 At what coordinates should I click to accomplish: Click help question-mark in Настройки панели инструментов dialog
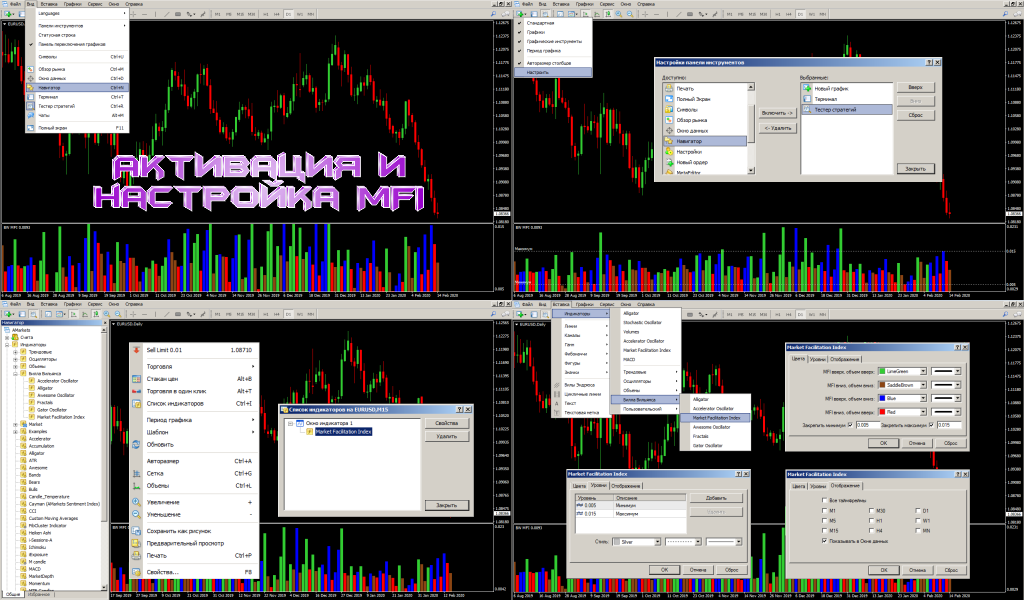tap(929, 62)
